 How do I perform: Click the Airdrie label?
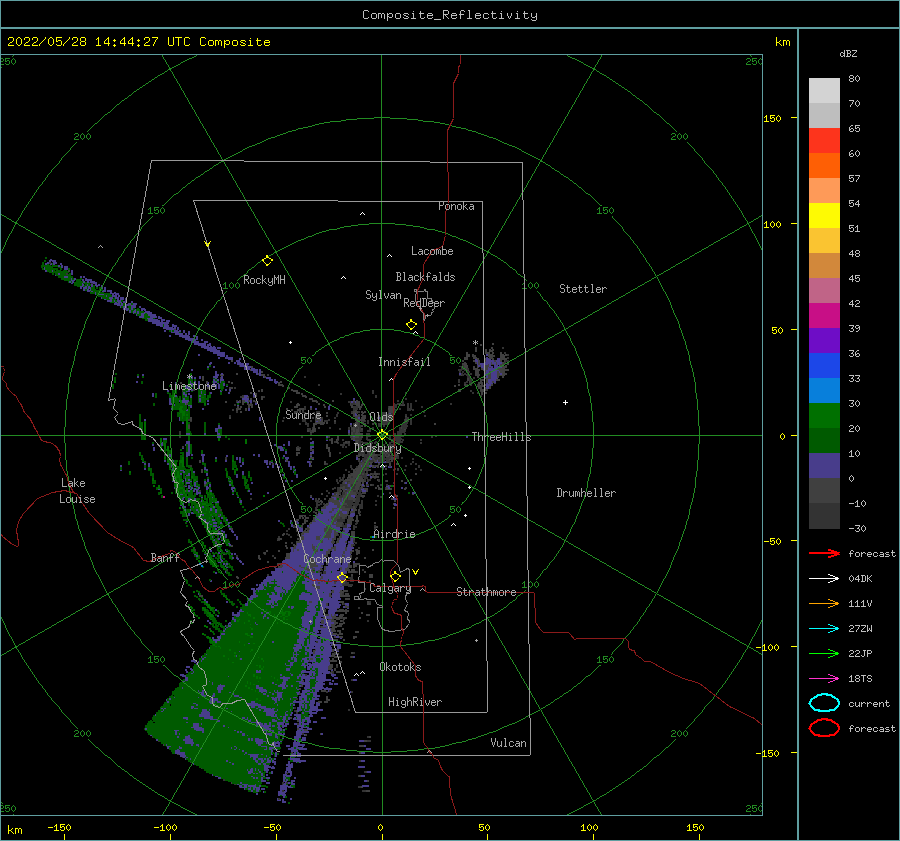click(x=394, y=534)
